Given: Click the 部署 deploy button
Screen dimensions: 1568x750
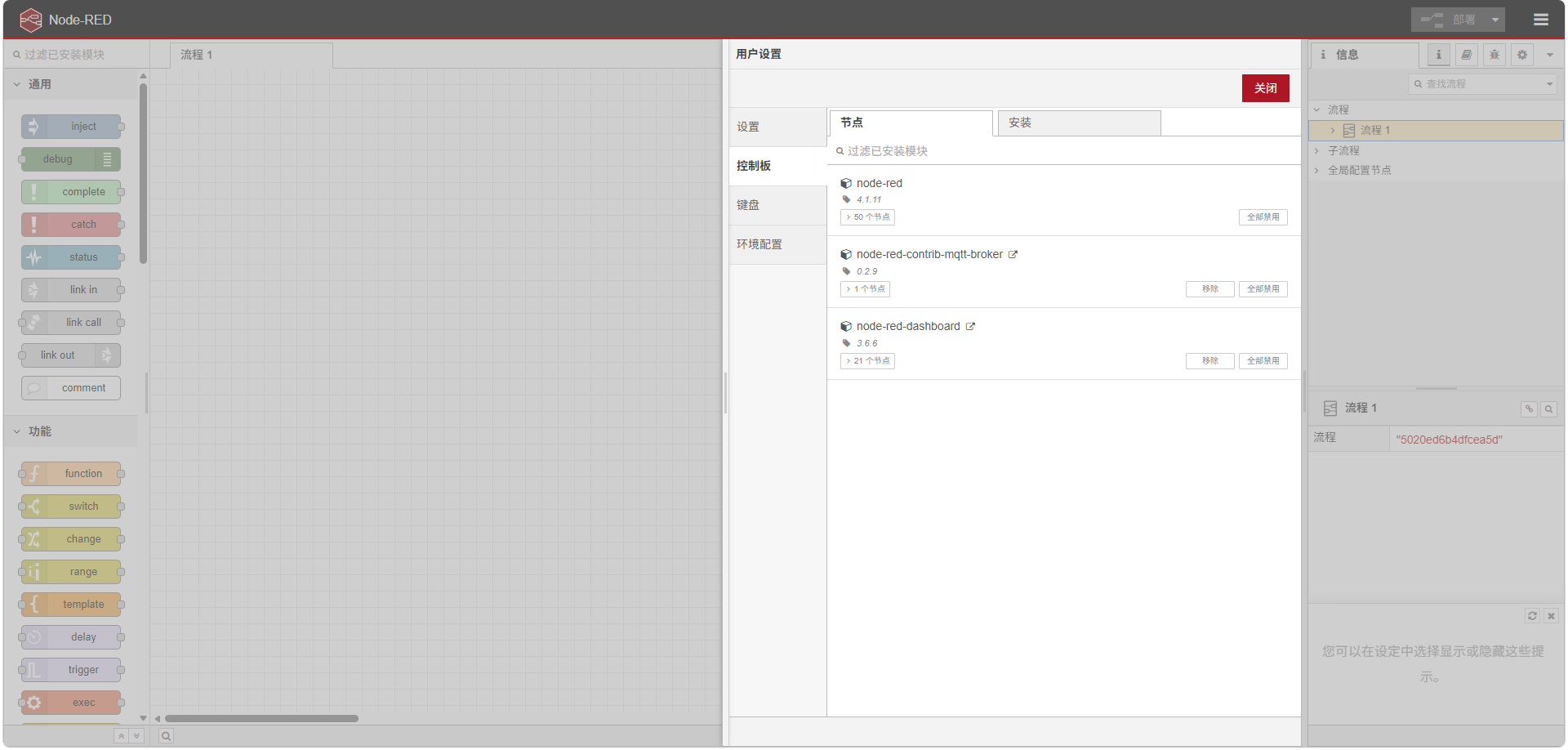Looking at the screenshot, I should coord(1449,20).
